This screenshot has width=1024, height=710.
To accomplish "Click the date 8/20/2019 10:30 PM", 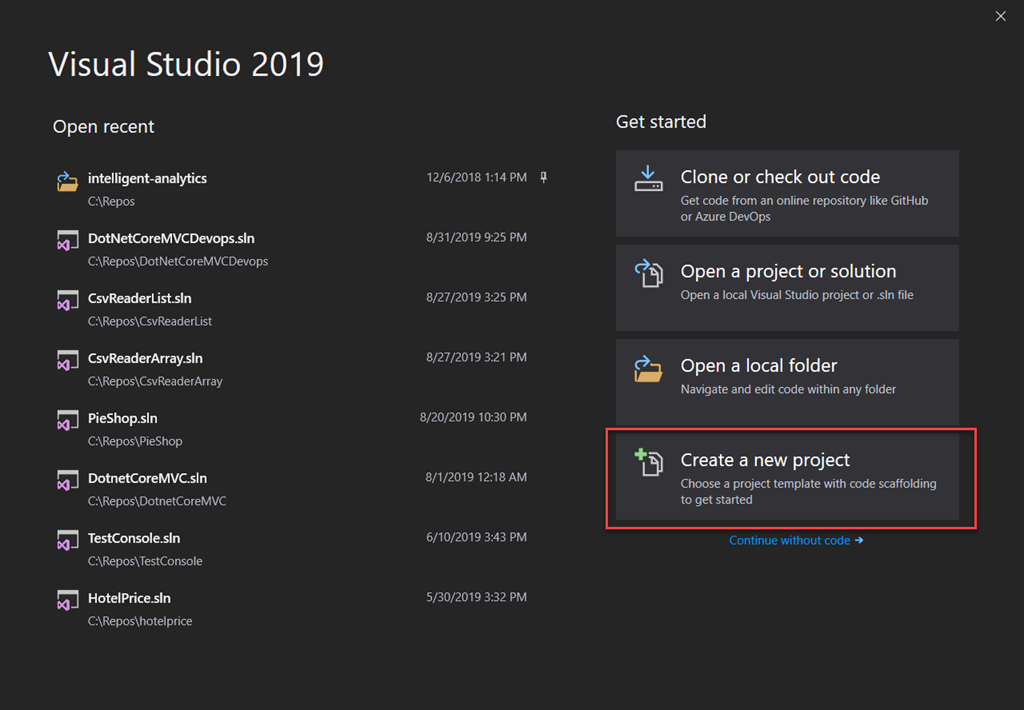I will click(x=473, y=417).
